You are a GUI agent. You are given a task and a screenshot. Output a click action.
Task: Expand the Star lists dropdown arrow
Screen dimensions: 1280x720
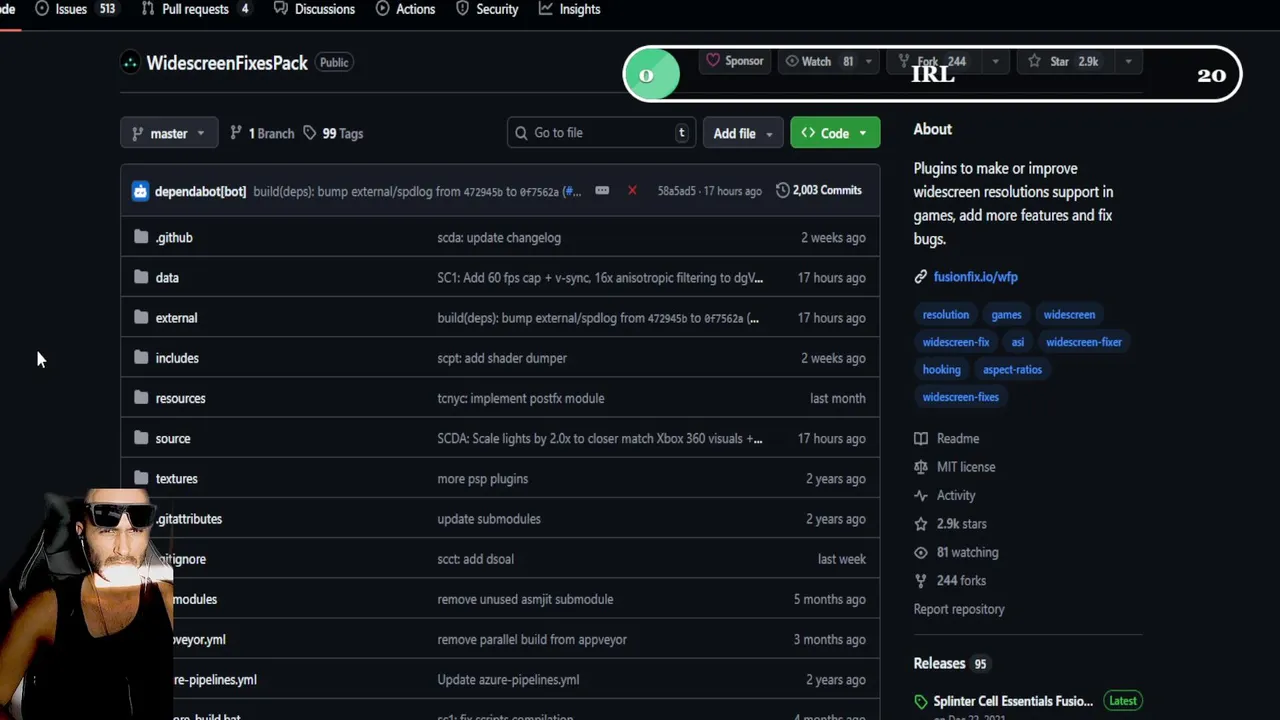point(1128,61)
